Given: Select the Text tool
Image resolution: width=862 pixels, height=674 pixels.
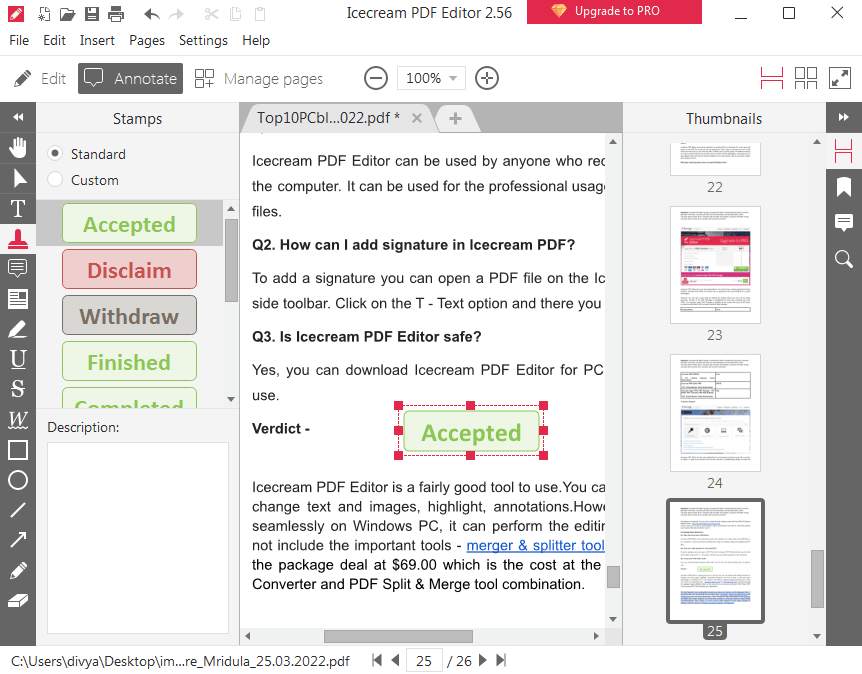Looking at the screenshot, I should point(18,208).
